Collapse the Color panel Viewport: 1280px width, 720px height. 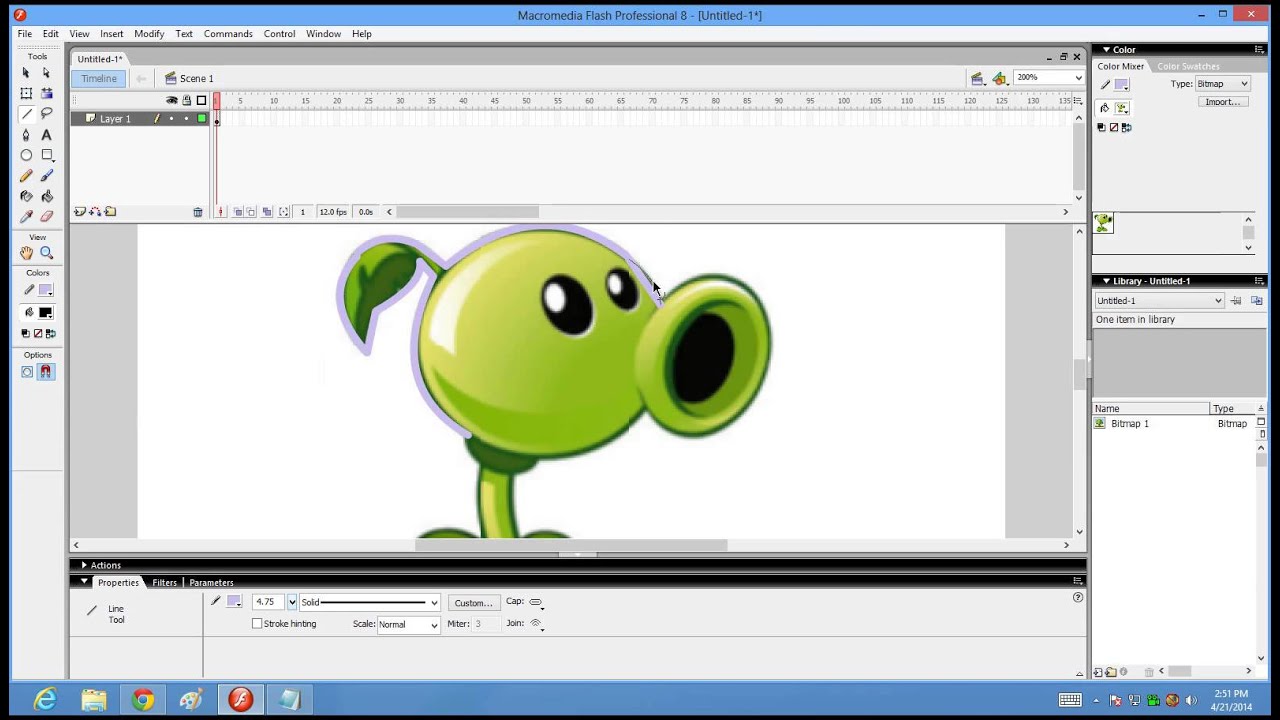[1106, 49]
